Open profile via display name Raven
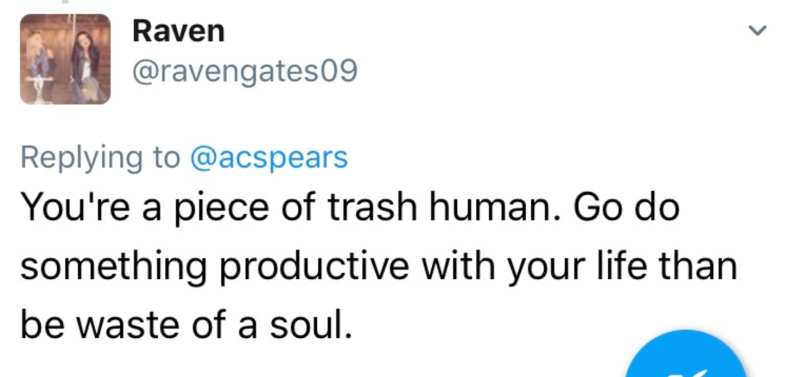Screen dimensions: 786x377 (178, 32)
